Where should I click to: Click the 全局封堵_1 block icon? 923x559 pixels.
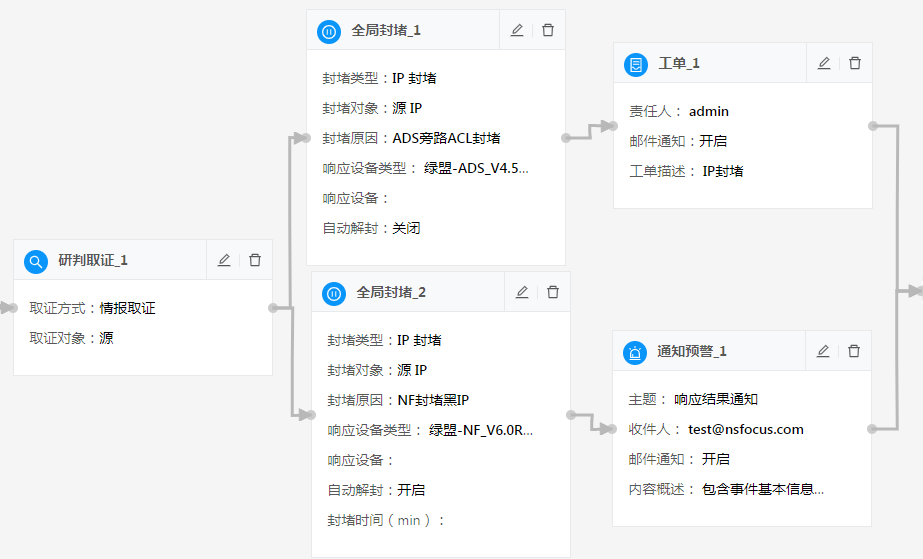pos(329,31)
